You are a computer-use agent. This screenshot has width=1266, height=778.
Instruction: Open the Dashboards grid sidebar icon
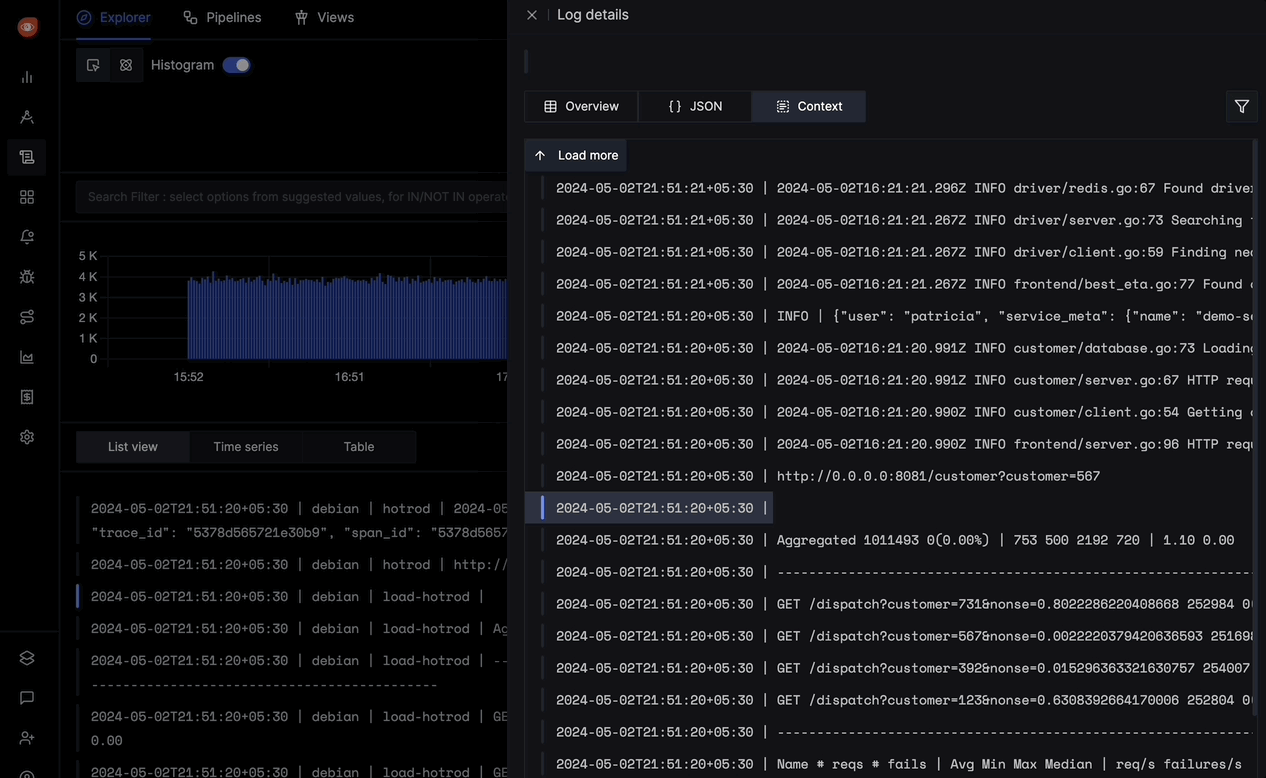[27, 197]
